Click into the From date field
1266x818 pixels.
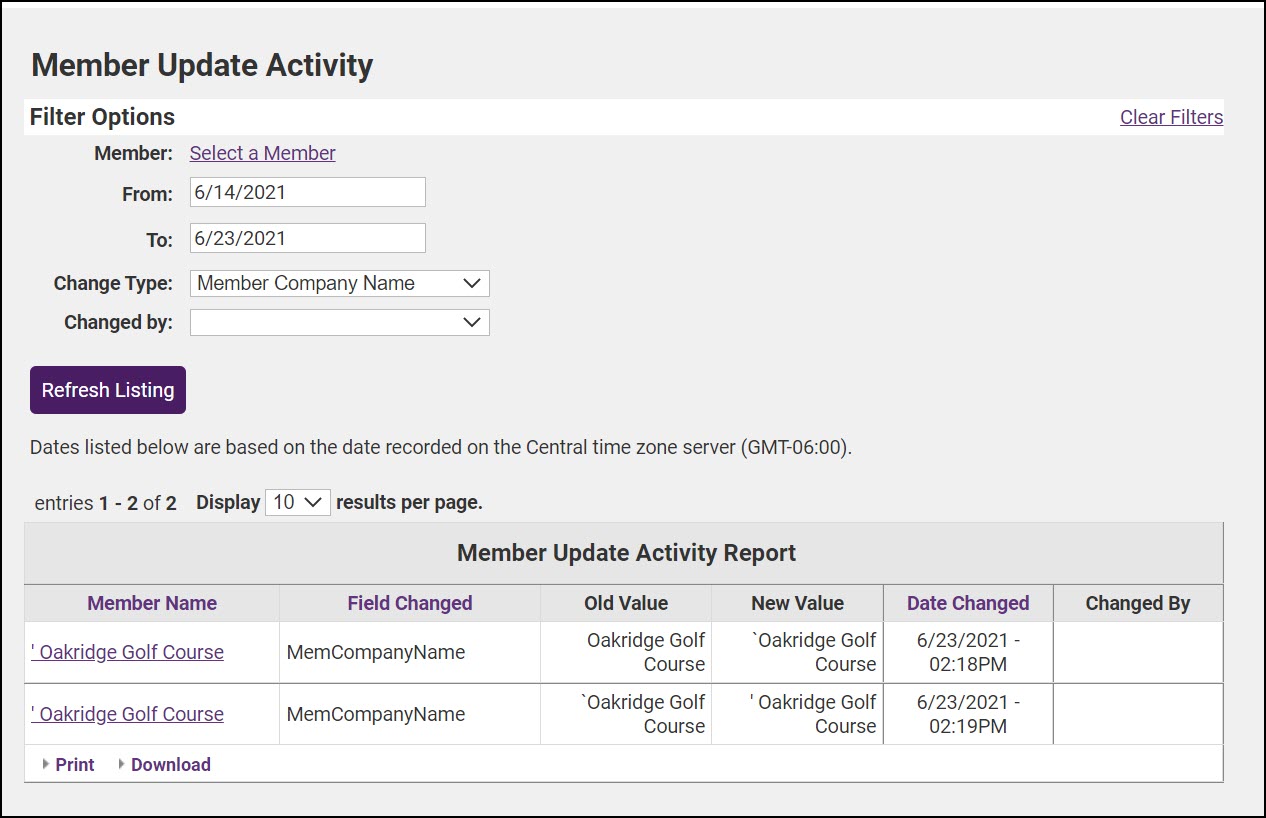pyautogui.click(x=307, y=192)
